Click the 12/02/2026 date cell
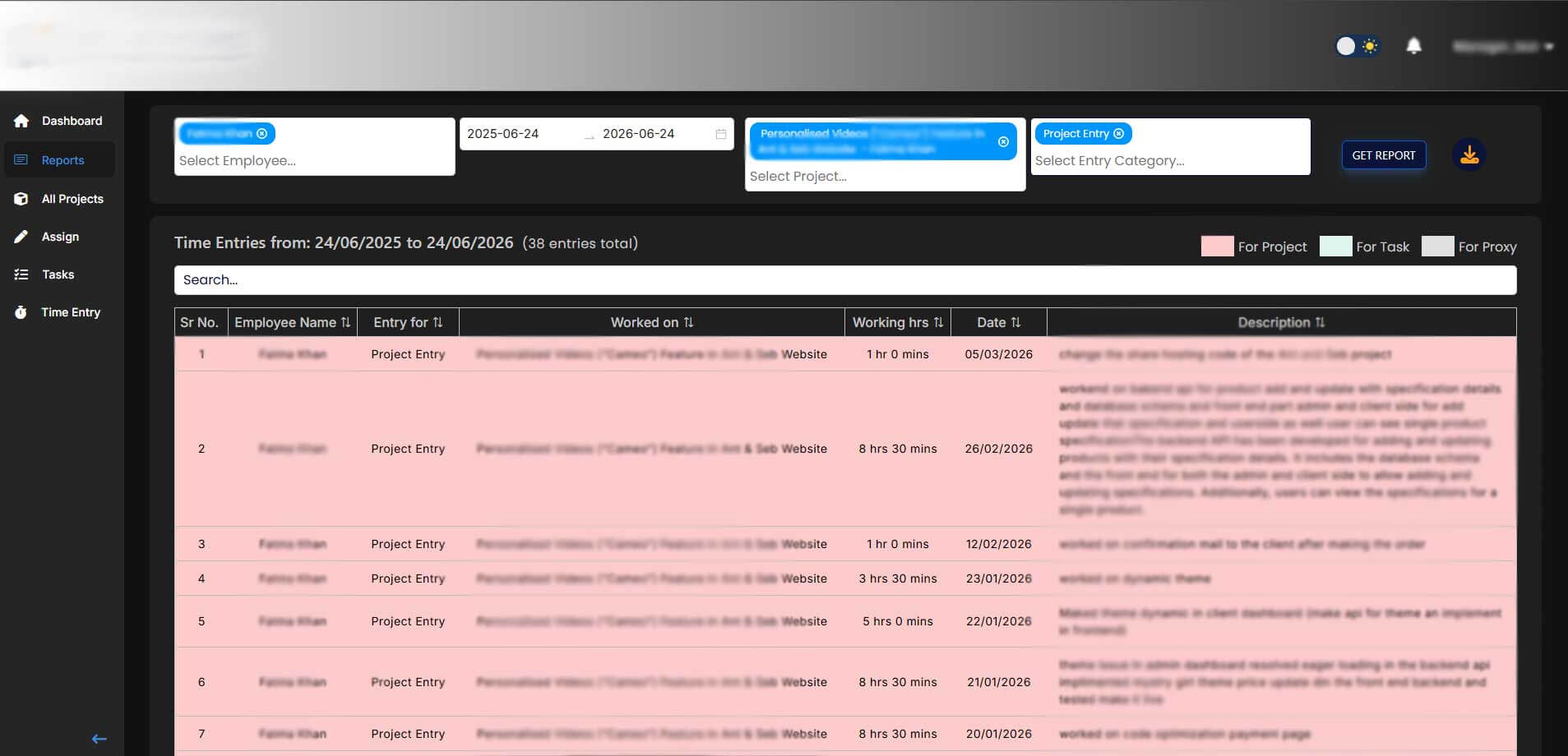The image size is (1568, 756). pos(999,544)
